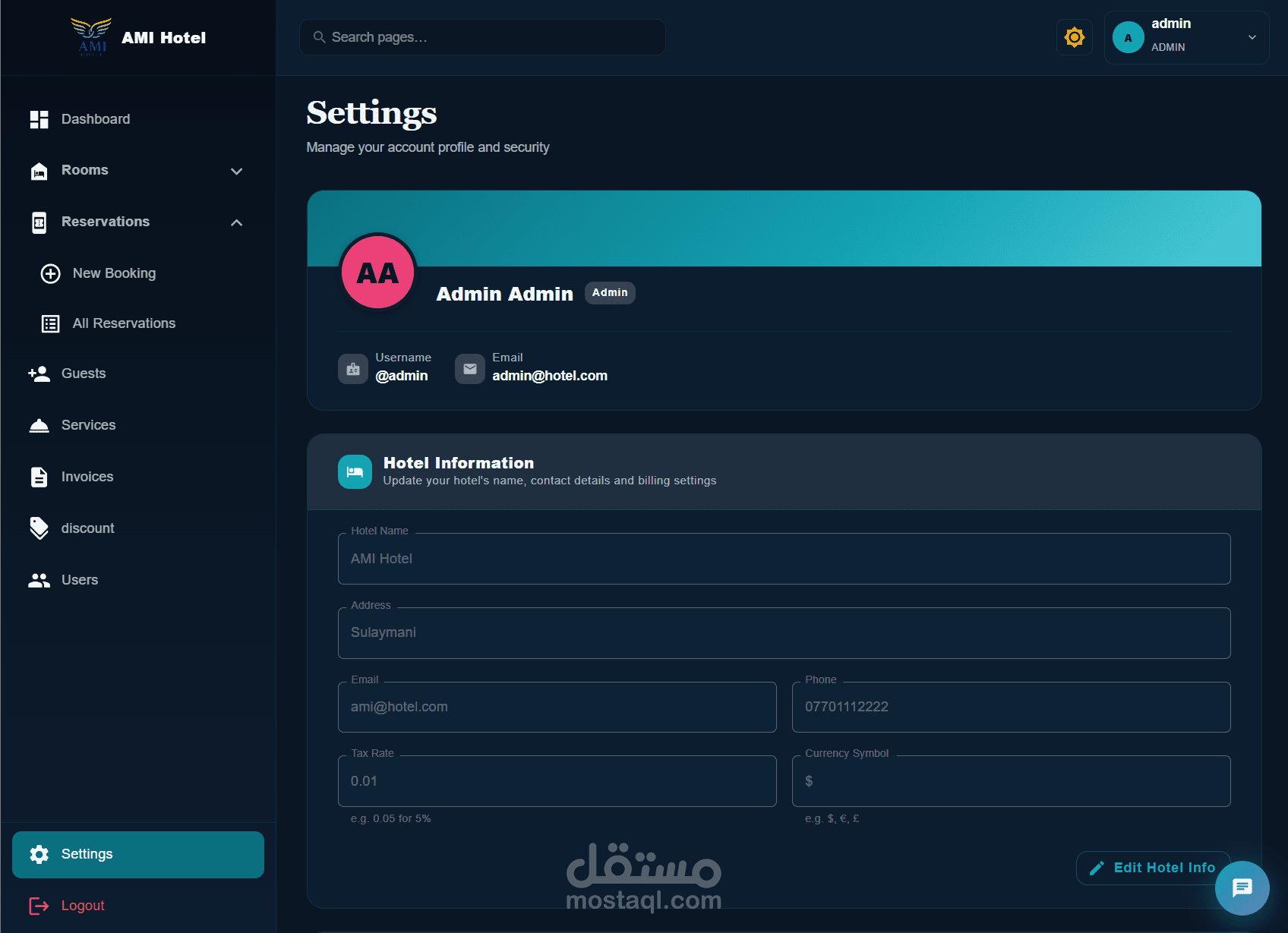Click the New Booking plus icon

pos(51,273)
